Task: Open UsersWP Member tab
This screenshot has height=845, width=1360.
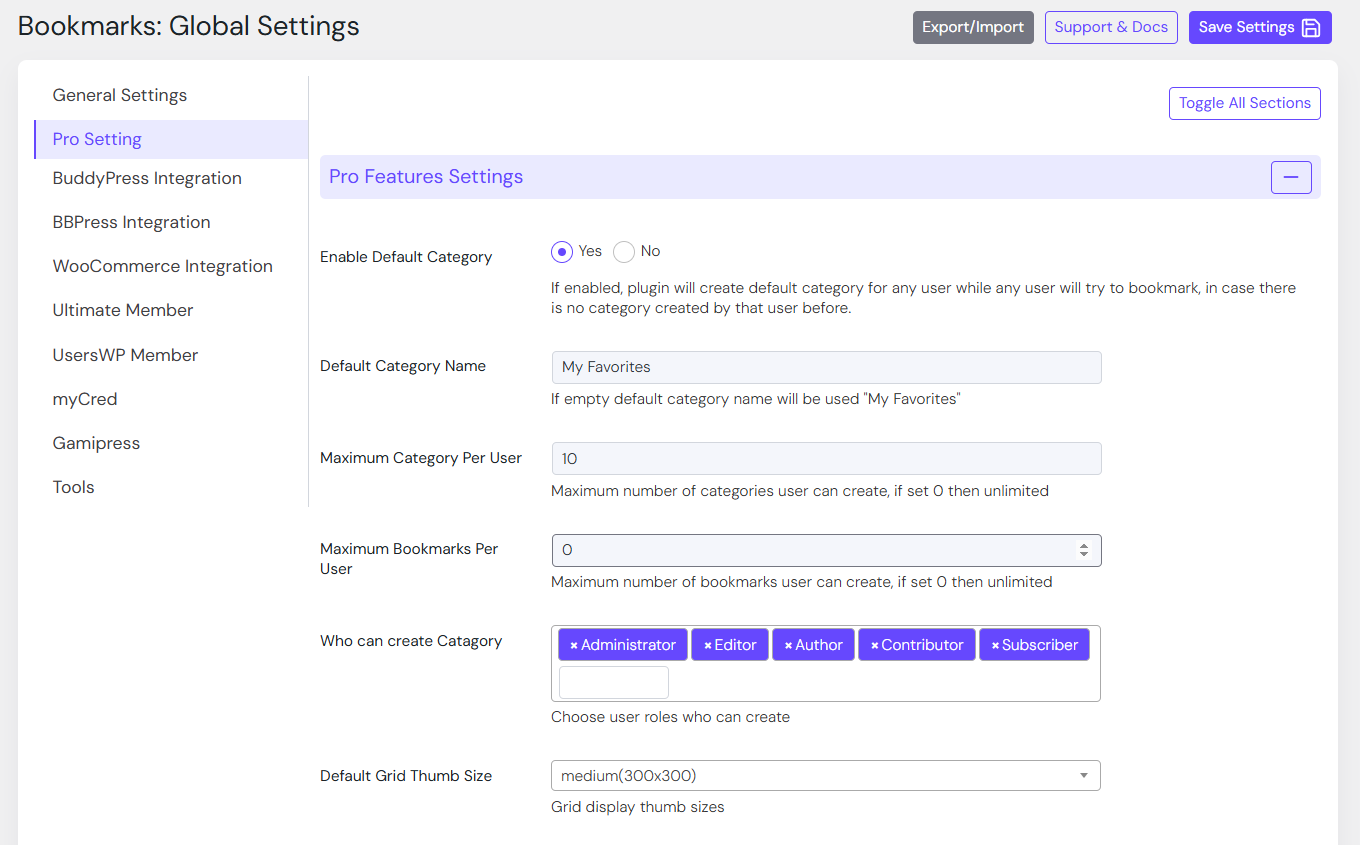Action: click(x=125, y=355)
